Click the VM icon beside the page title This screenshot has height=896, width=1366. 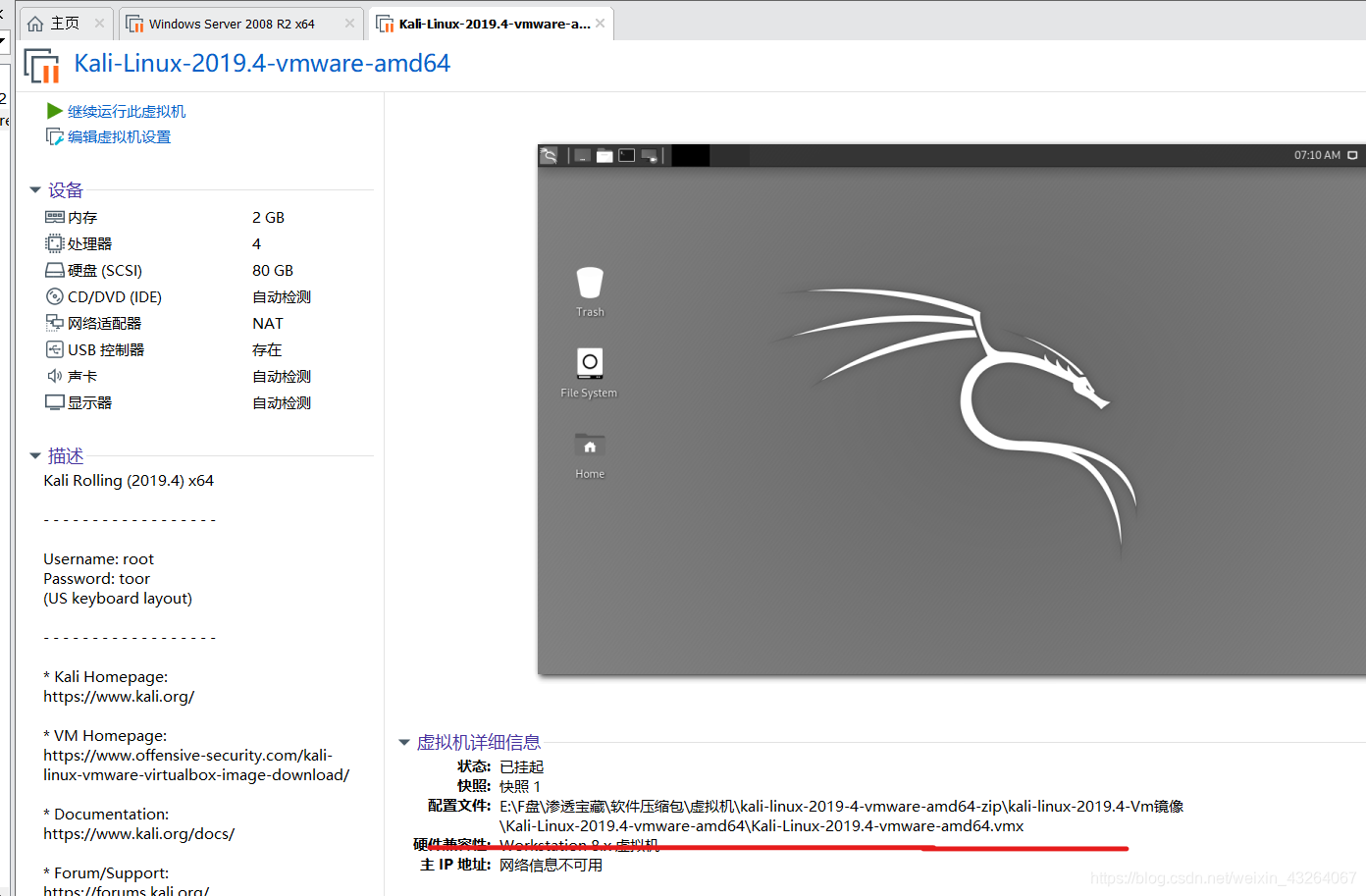[41, 66]
